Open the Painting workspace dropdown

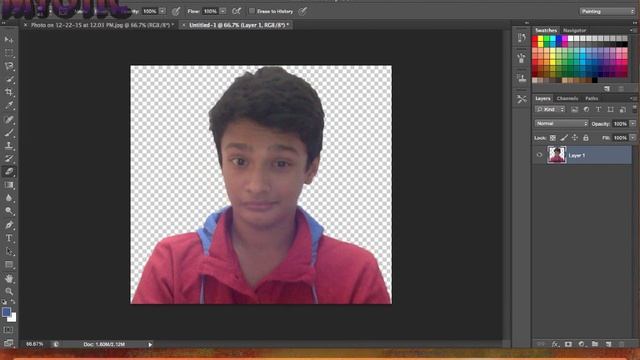tap(607, 11)
